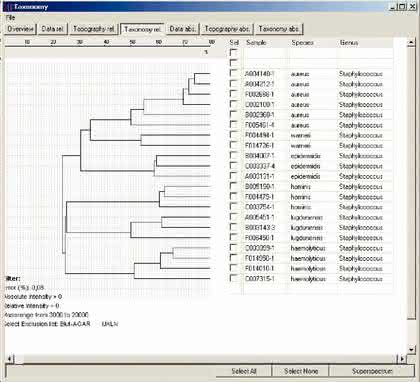Click 'aureus' species in A004140-1 row
This screenshot has height=382, width=420.
pos(300,74)
